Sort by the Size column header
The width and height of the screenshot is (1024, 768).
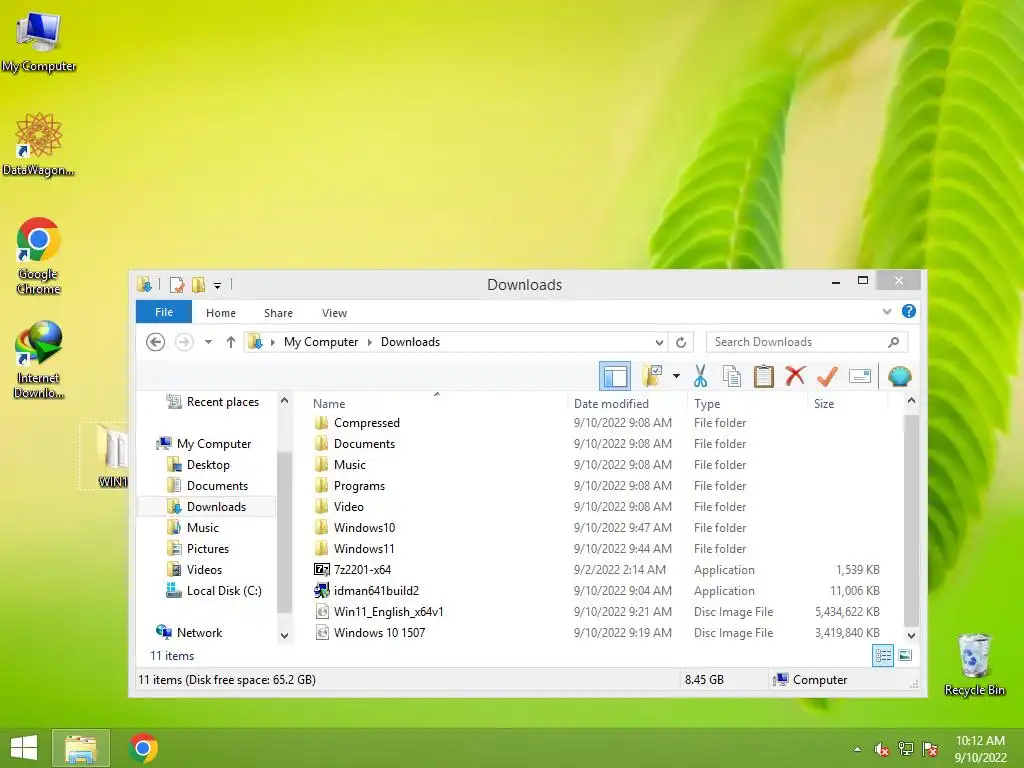(x=824, y=404)
